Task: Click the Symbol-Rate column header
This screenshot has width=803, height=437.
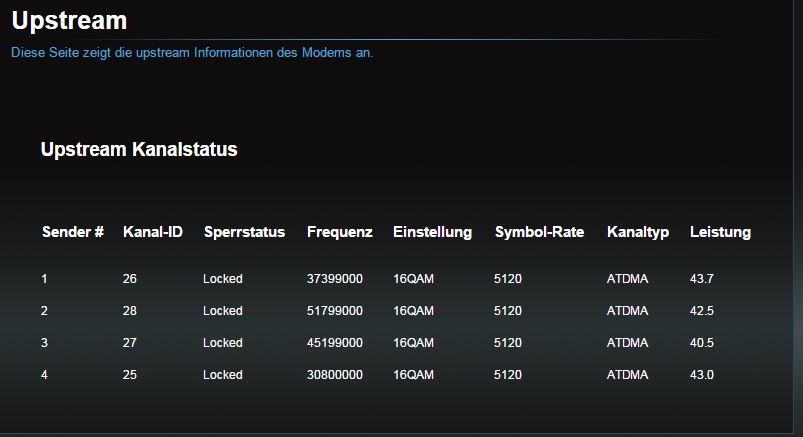Action: click(x=539, y=232)
